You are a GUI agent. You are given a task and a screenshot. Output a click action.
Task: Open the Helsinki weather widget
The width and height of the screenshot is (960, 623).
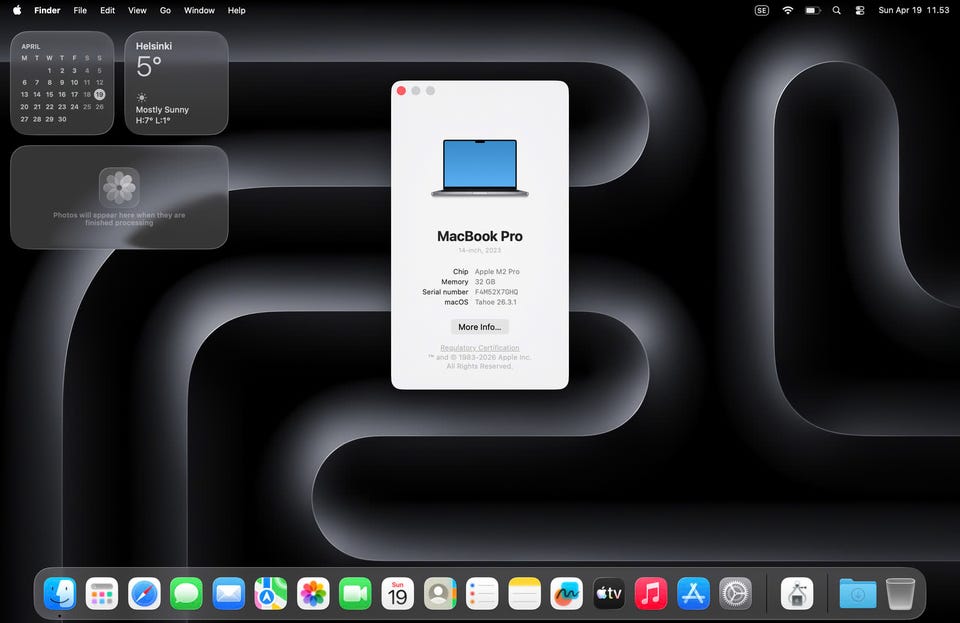click(176, 83)
